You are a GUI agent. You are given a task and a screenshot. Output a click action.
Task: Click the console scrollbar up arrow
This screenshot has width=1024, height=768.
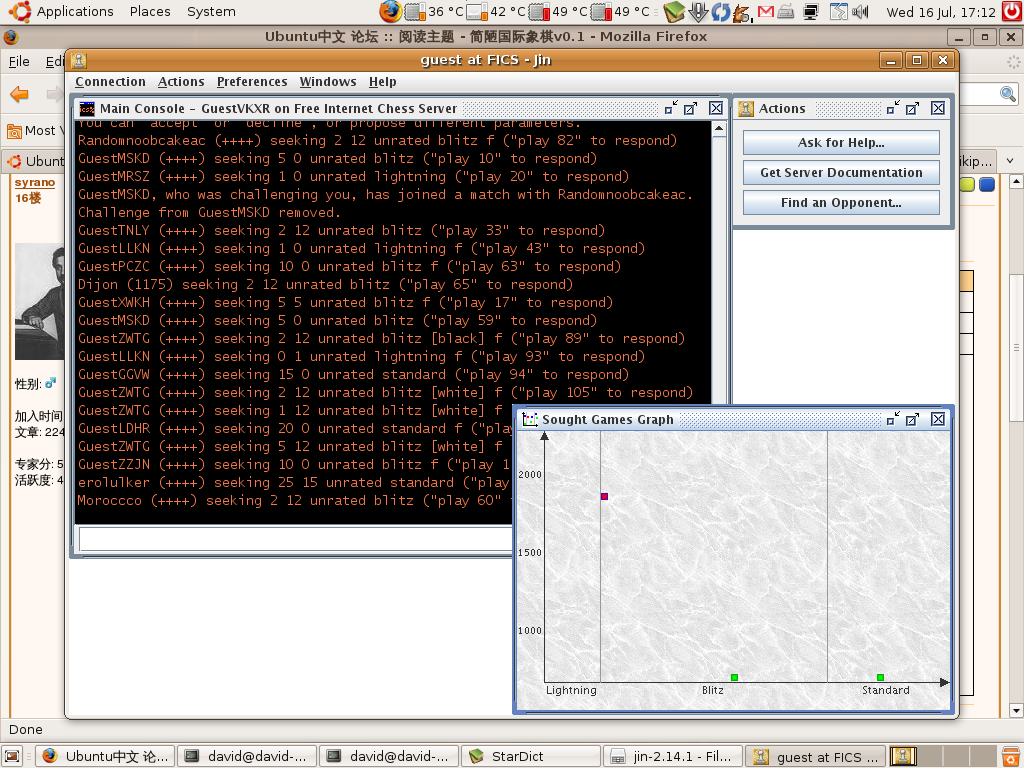tap(719, 129)
